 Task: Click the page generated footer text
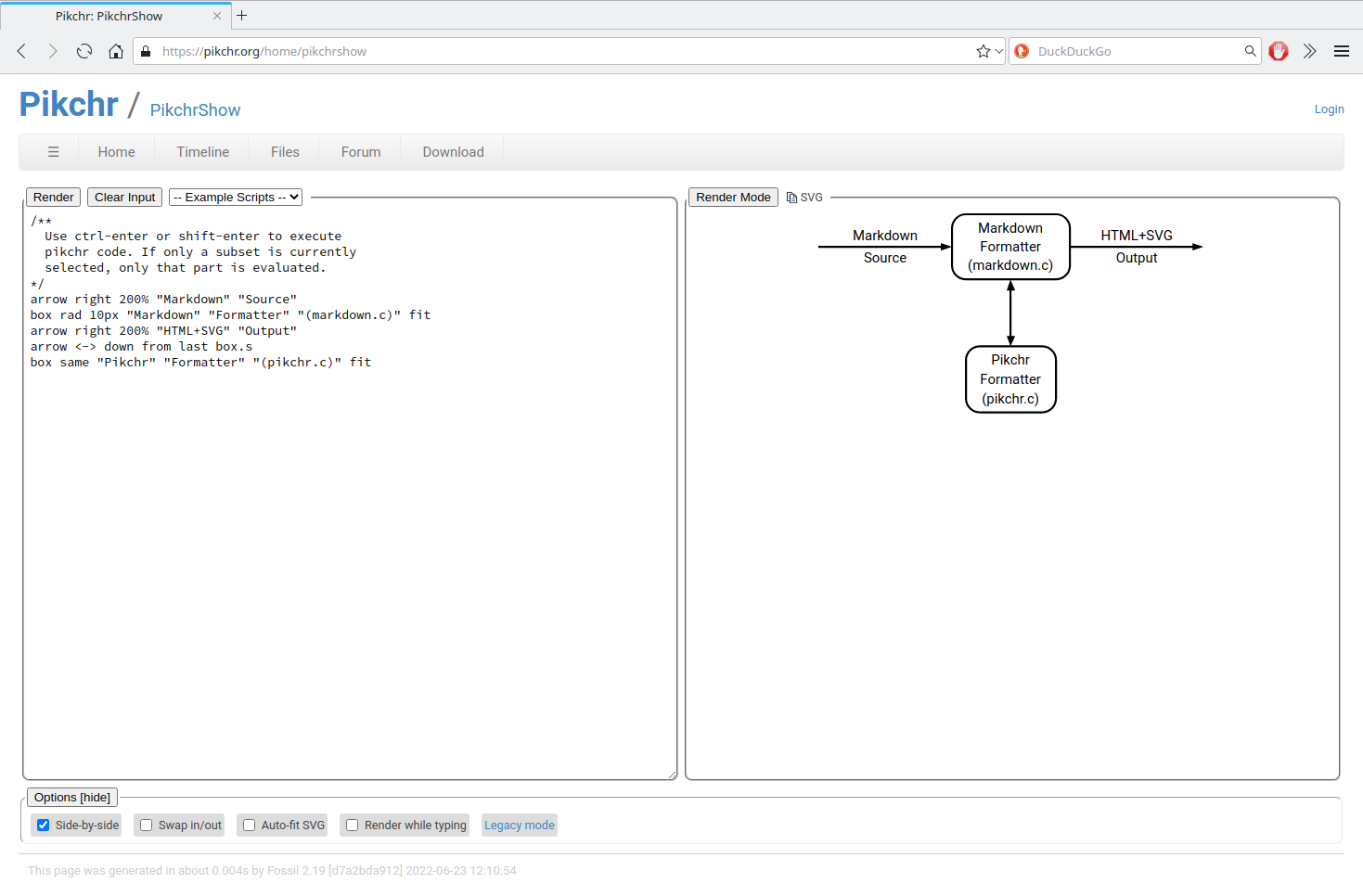point(272,871)
